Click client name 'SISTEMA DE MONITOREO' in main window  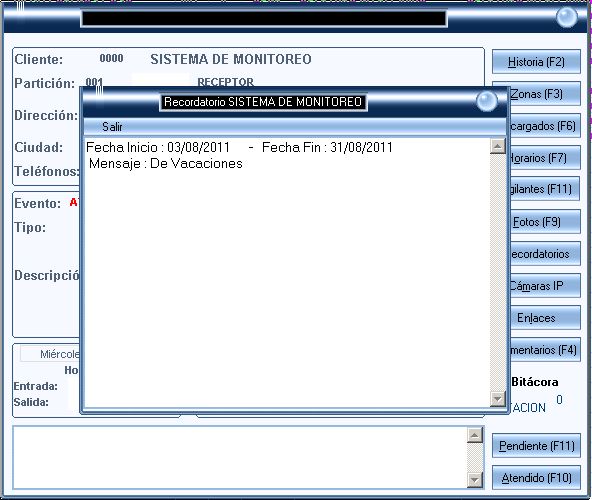231,59
